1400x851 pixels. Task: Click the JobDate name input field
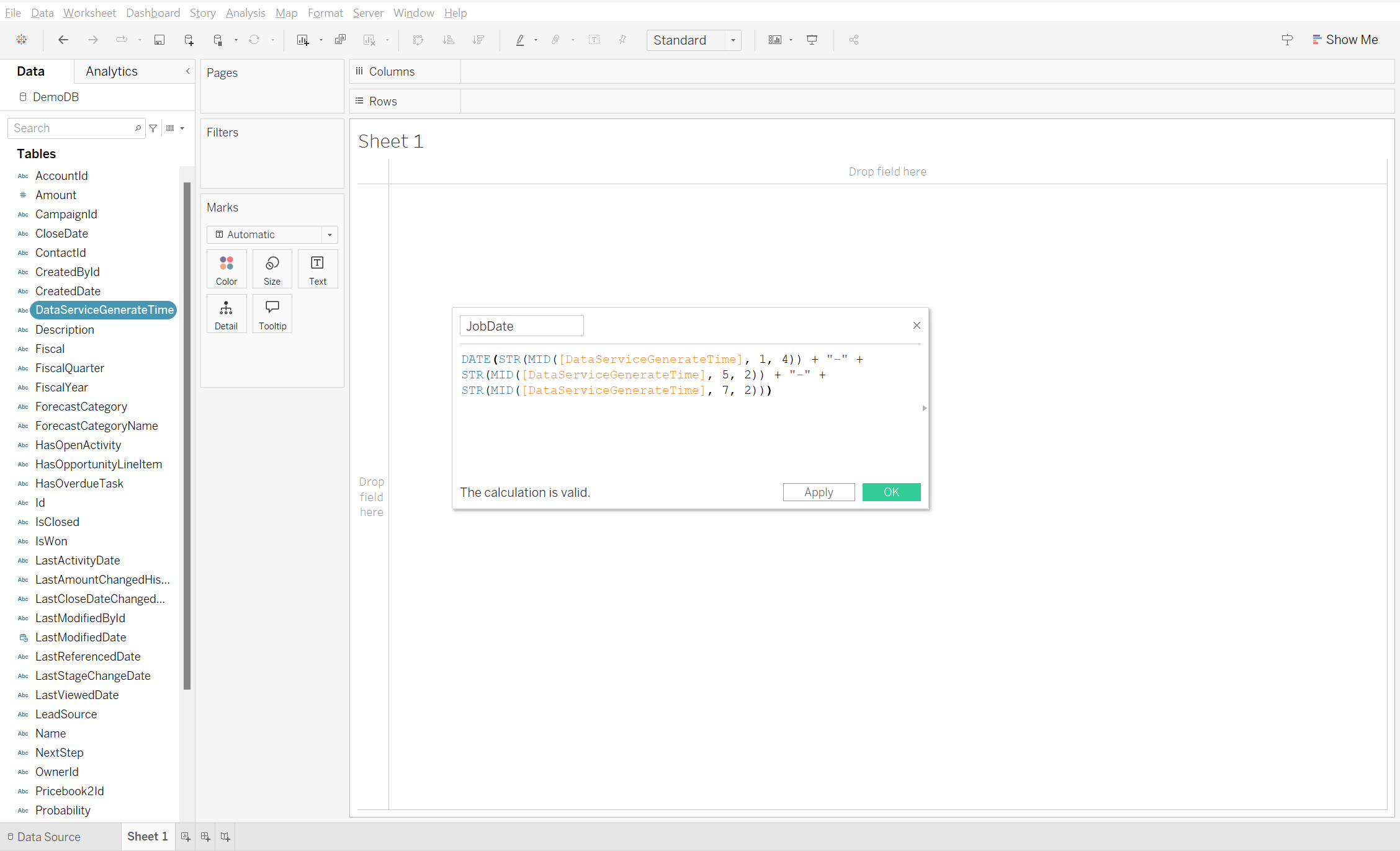tap(521, 326)
